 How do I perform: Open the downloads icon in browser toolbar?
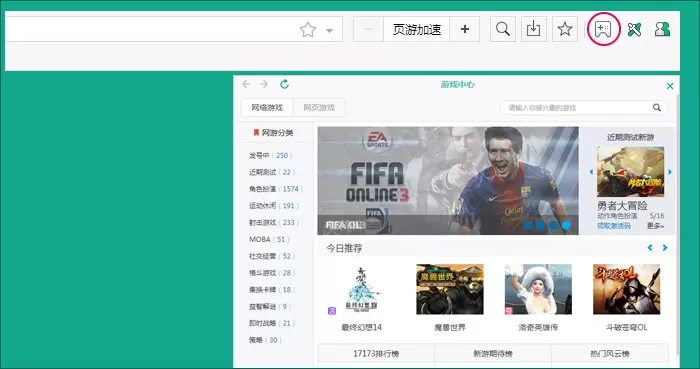coord(533,29)
